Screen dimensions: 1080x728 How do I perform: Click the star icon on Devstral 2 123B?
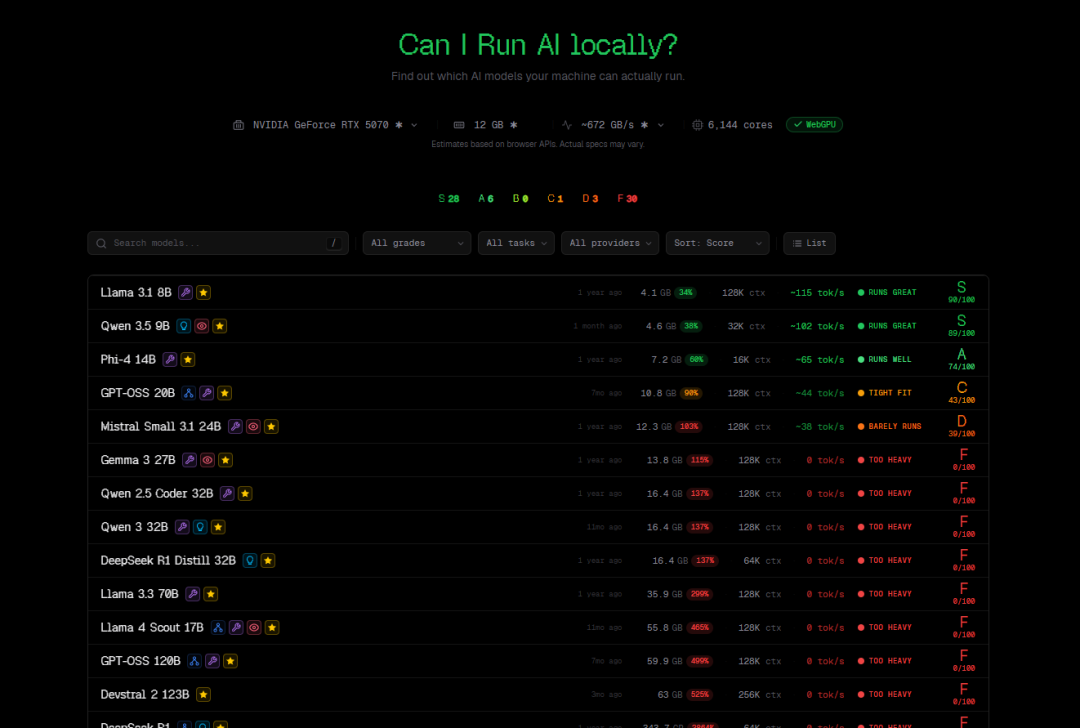[x=203, y=694]
